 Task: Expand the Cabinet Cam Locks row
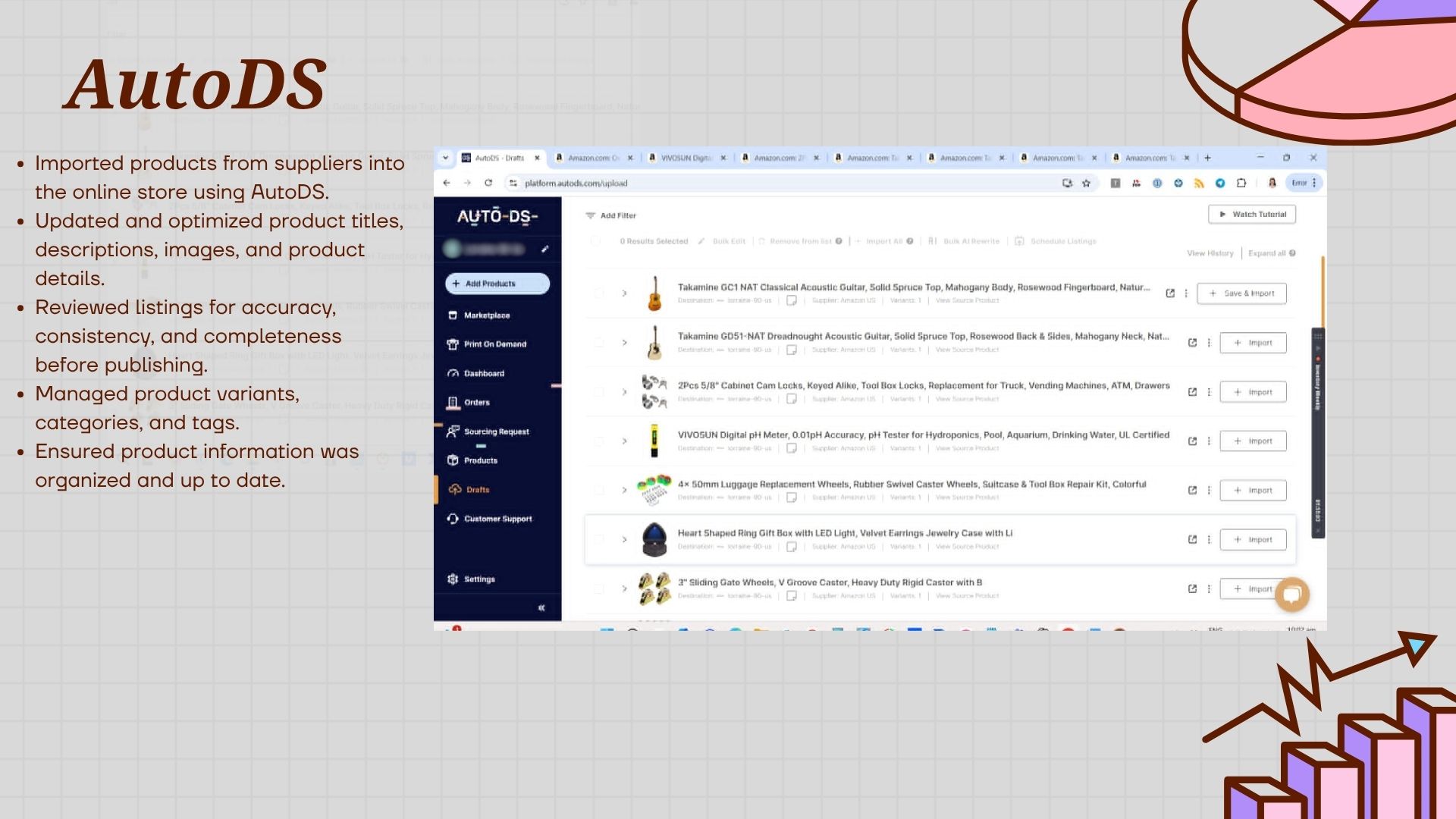pyautogui.click(x=624, y=392)
